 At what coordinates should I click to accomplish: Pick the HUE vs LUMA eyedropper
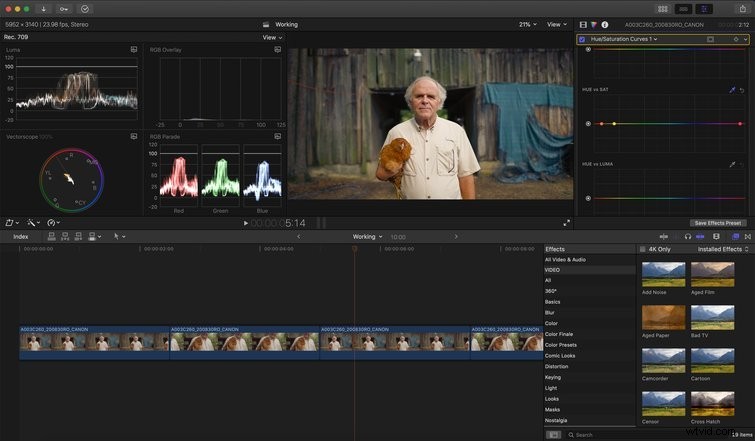732,164
